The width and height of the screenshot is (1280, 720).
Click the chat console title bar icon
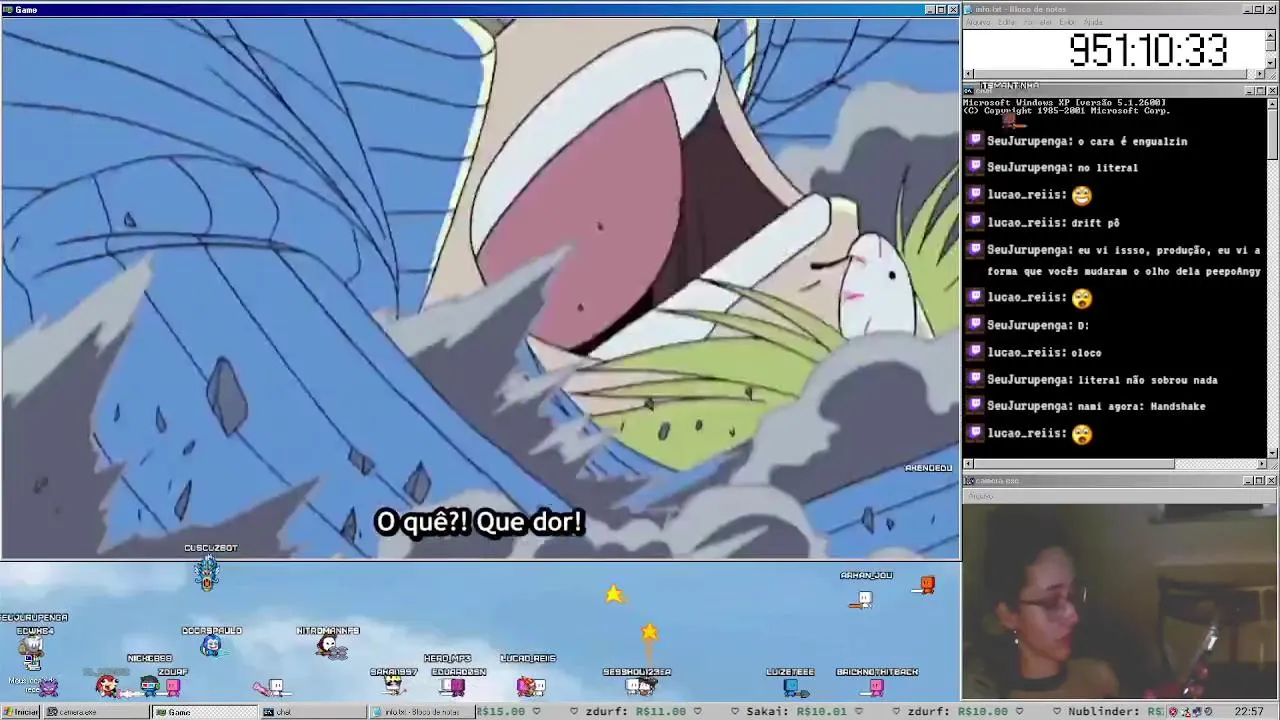969,90
